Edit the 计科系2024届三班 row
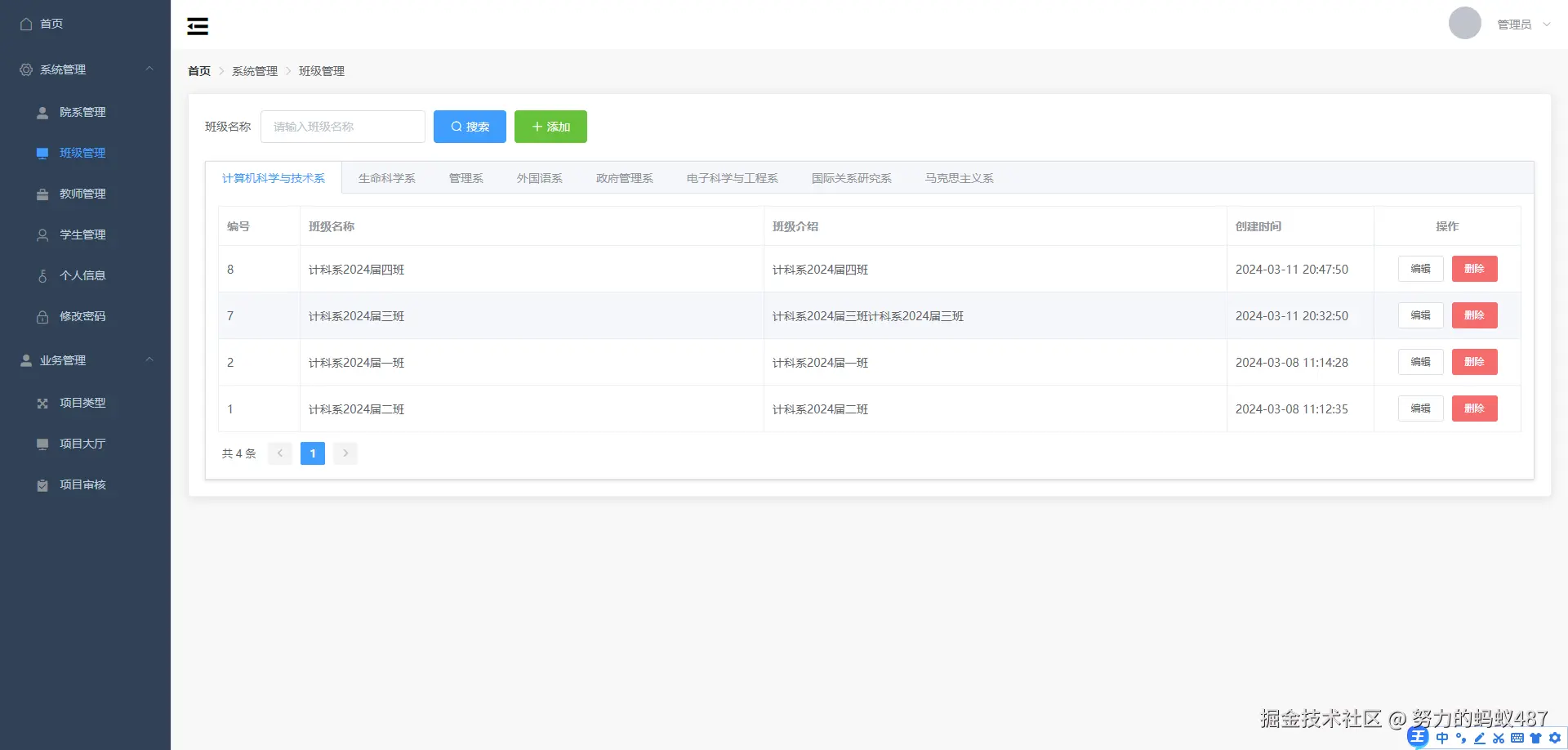 click(1421, 315)
